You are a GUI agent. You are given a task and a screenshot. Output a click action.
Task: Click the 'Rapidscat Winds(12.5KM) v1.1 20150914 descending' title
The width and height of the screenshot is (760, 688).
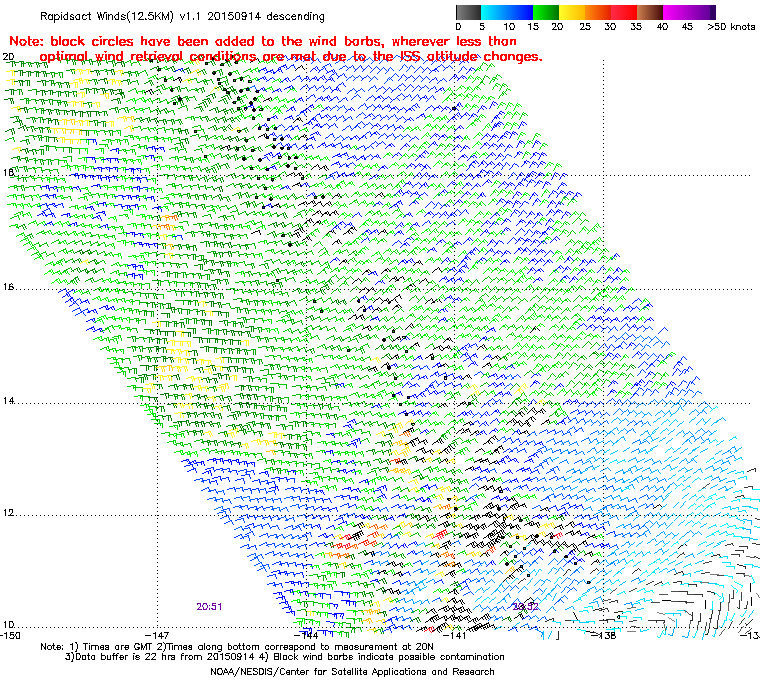(182, 16)
